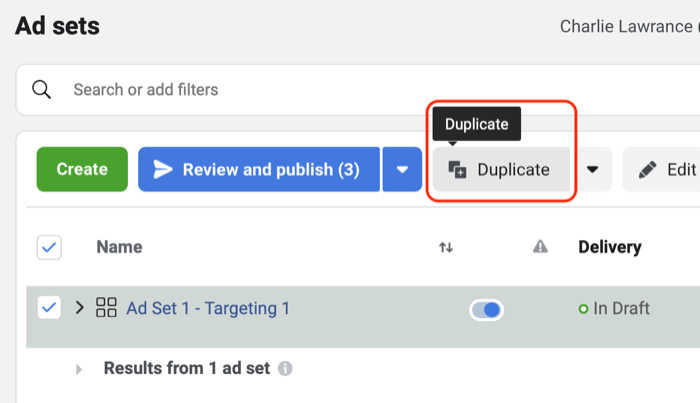Toggle the select-all header checkbox
The height and width of the screenshot is (403, 700).
pos(49,247)
